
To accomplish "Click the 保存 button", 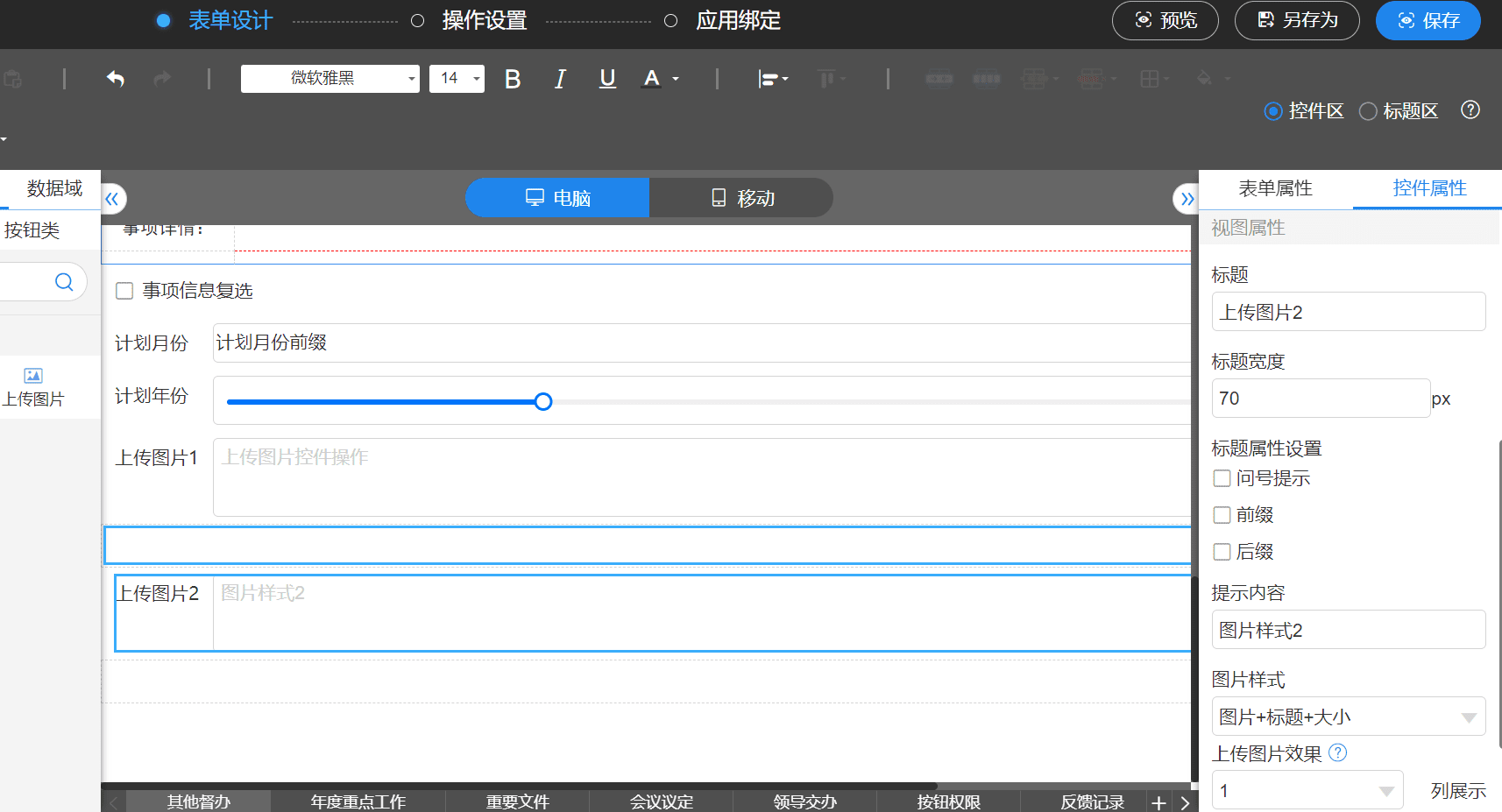I will pyautogui.click(x=1428, y=20).
